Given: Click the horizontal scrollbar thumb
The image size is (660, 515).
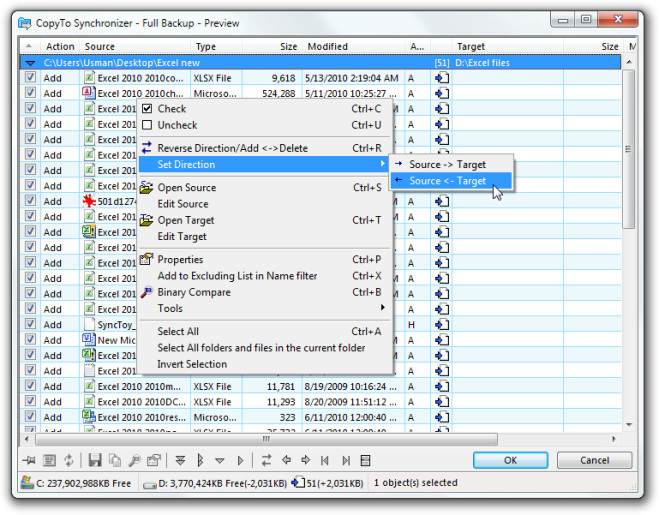Looking at the screenshot, I should (x=266, y=439).
